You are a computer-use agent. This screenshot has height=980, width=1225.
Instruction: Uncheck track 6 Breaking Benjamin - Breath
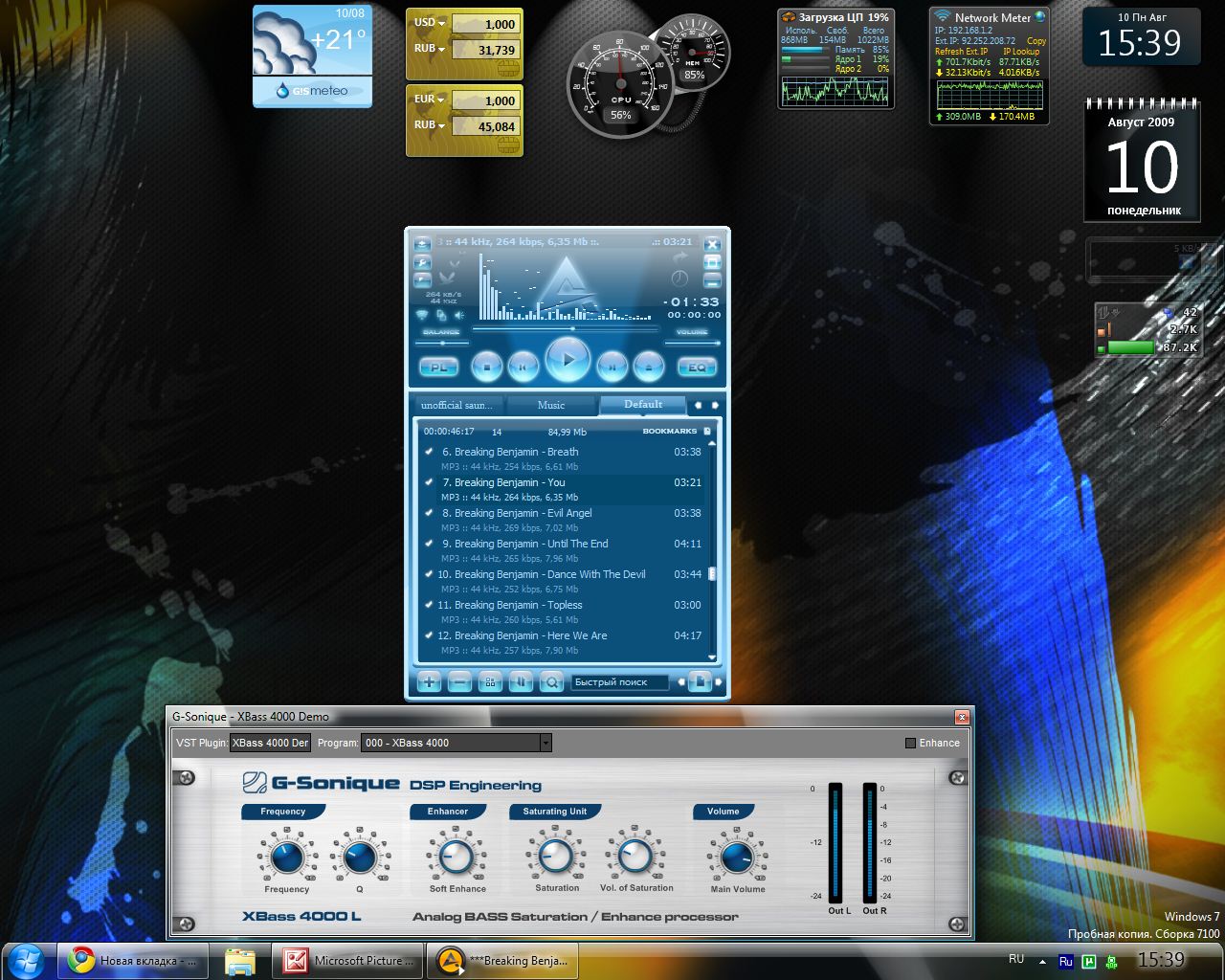[429, 452]
